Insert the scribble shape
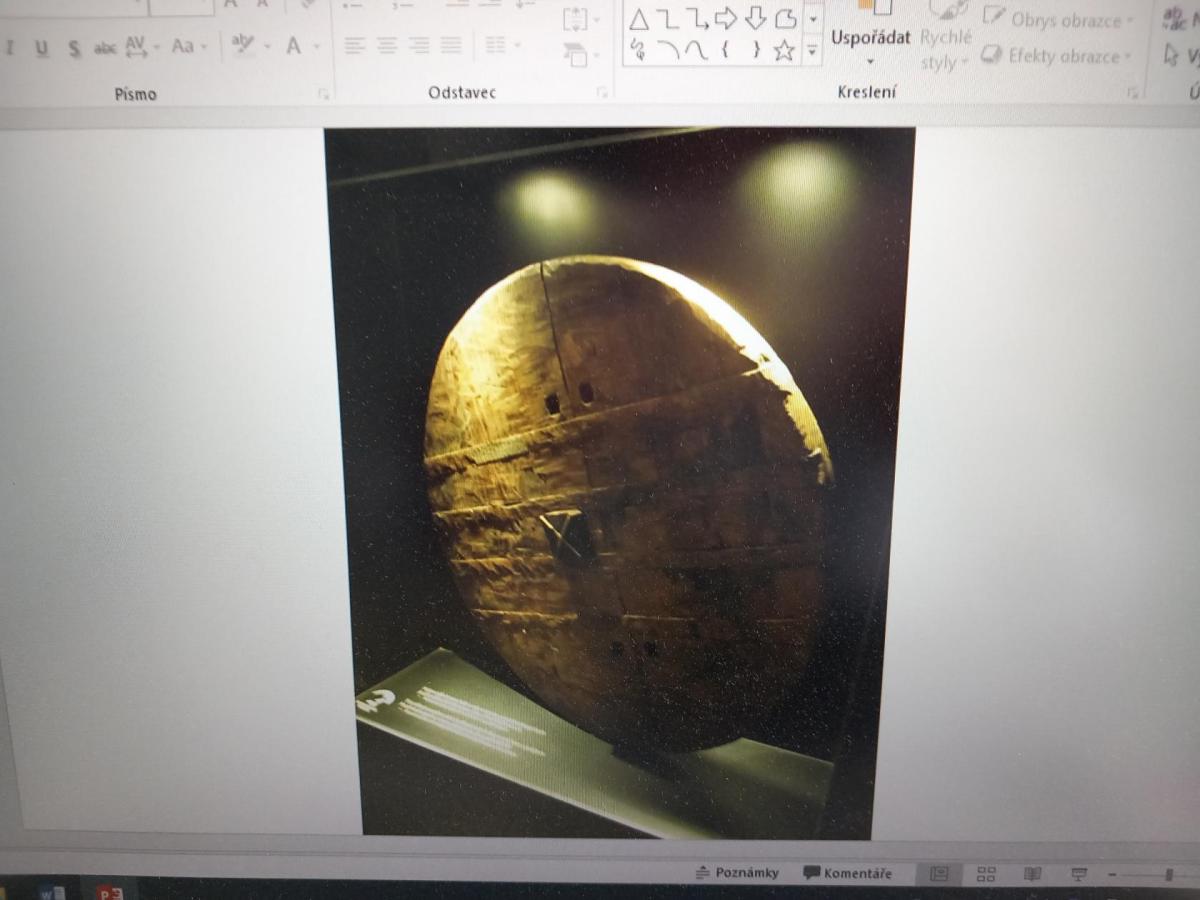Image resolution: width=1200 pixels, height=900 pixels. click(639, 50)
